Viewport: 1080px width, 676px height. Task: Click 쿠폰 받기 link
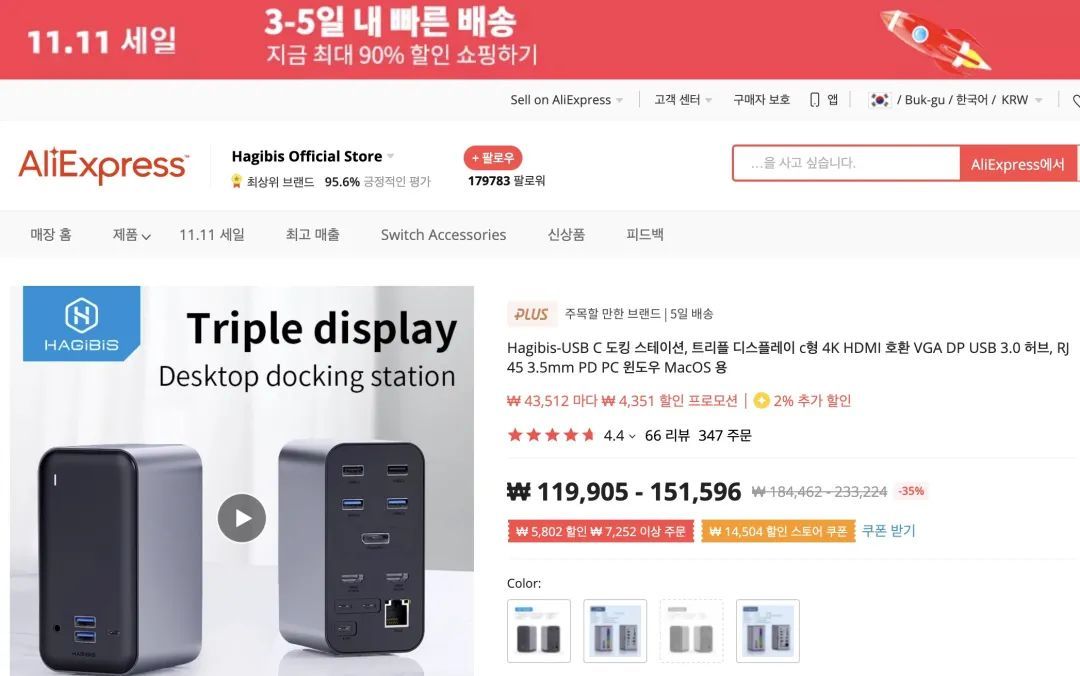pyautogui.click(x=889, y=531)
